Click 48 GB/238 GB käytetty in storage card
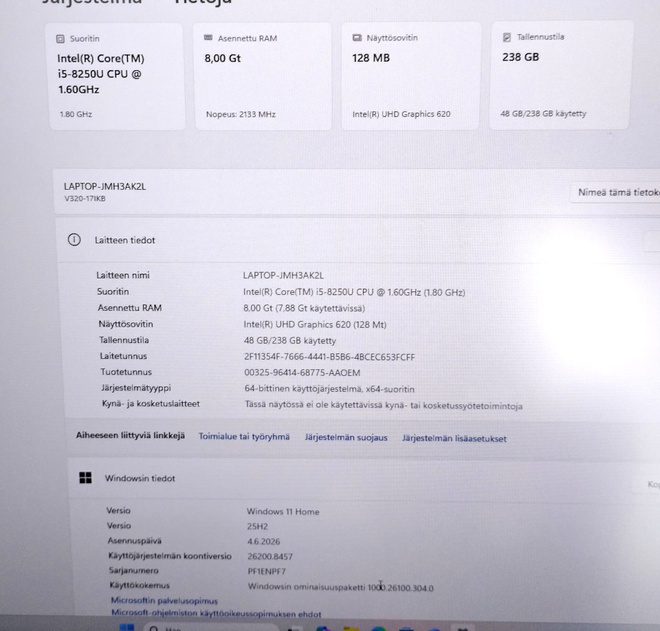This screenshot has width=660, height=631. (x=543, y=113)
